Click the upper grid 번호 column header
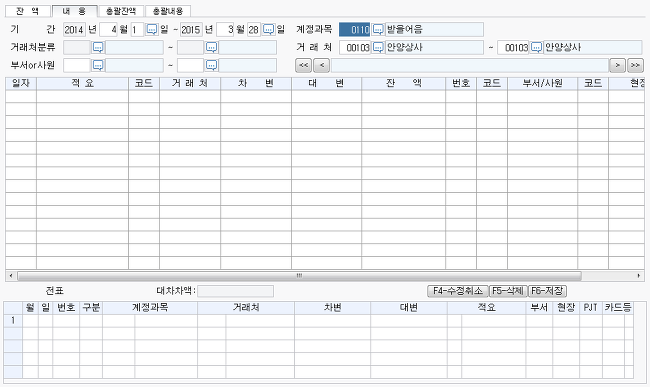The height and width of the screenshot is (387, 650). [461, 83]
